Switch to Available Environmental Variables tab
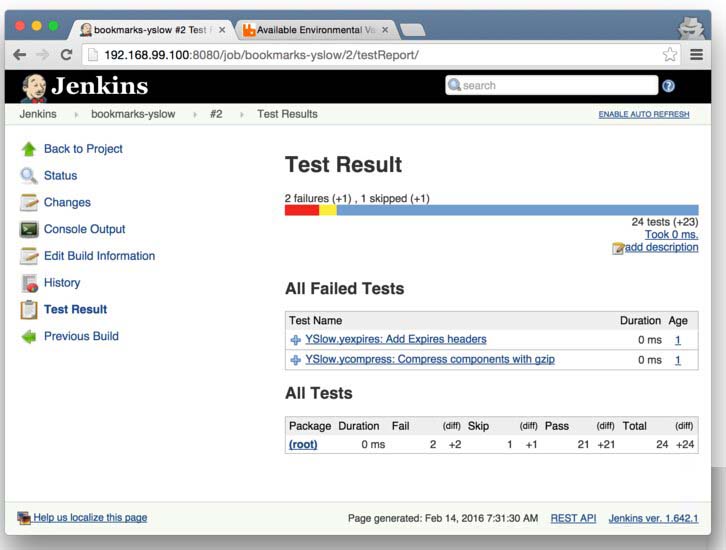Viewport: 726px width, 550px height. [317, 30]
